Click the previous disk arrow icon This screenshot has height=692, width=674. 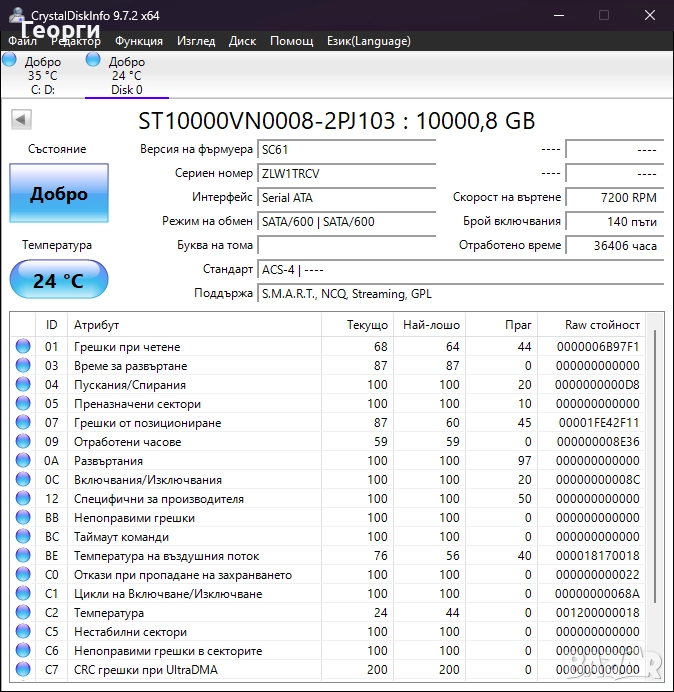pyautogui.click(x=20, y=120)
